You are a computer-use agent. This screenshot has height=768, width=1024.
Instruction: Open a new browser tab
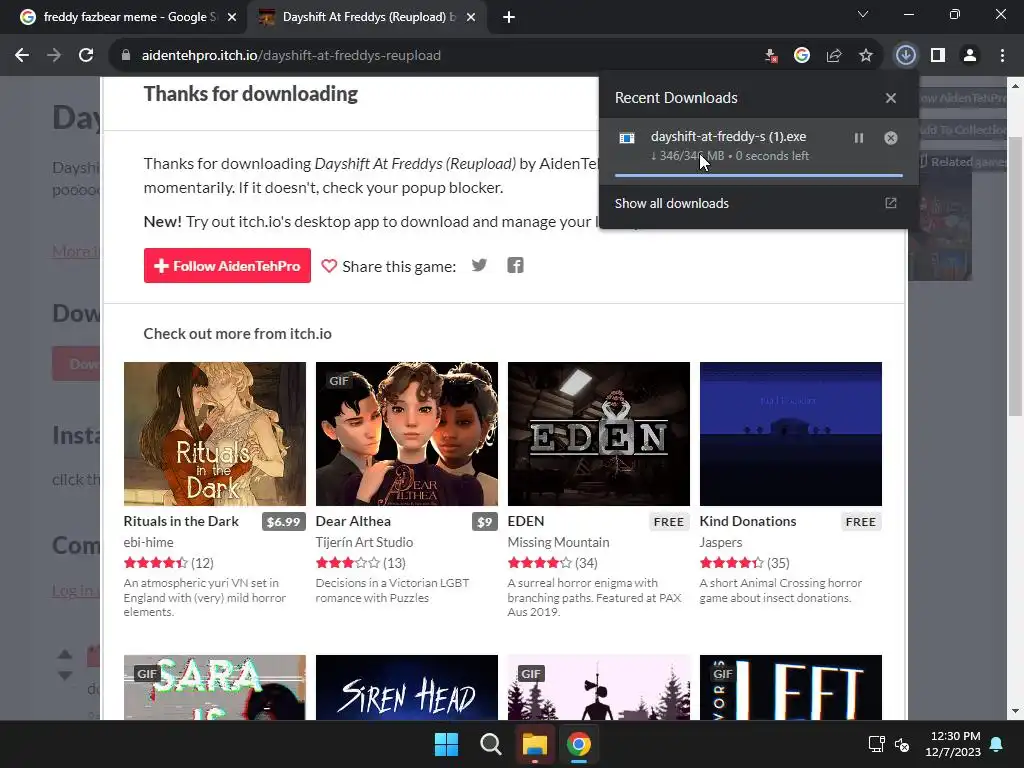click(509, 18)
